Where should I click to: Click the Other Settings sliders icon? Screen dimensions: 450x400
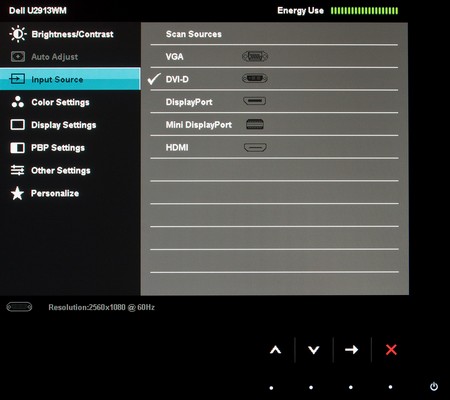tap(17, 170)
